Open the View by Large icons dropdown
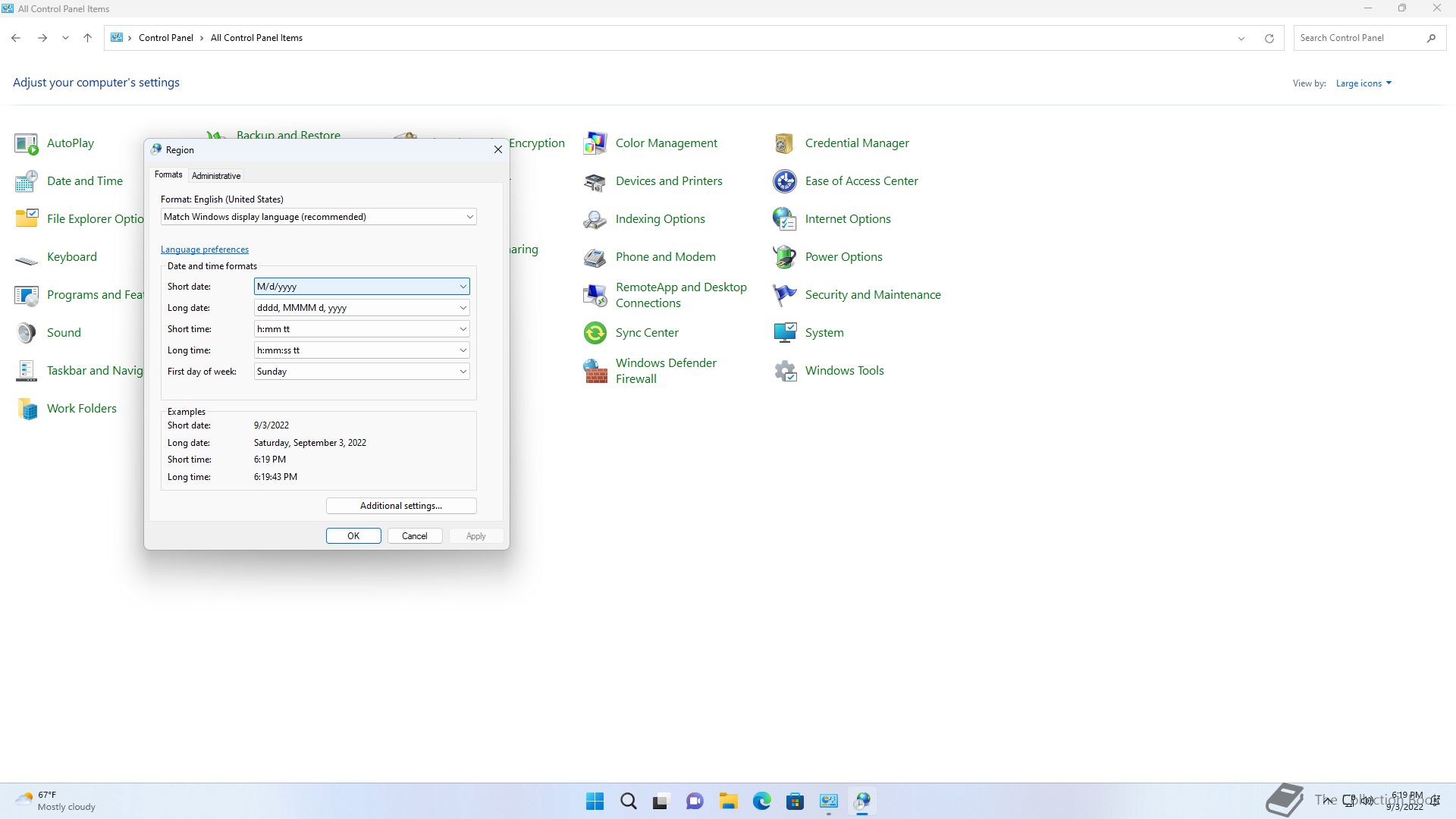1456x819 pixels. pyautogui.click(x=1363, y=83)
